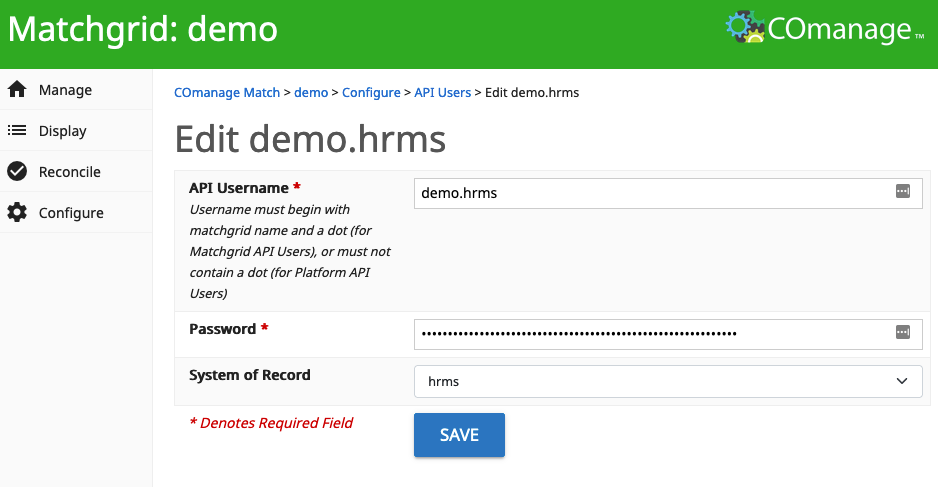Click the API Username label
The image size is (938, 487).
[x=239, y=188]
